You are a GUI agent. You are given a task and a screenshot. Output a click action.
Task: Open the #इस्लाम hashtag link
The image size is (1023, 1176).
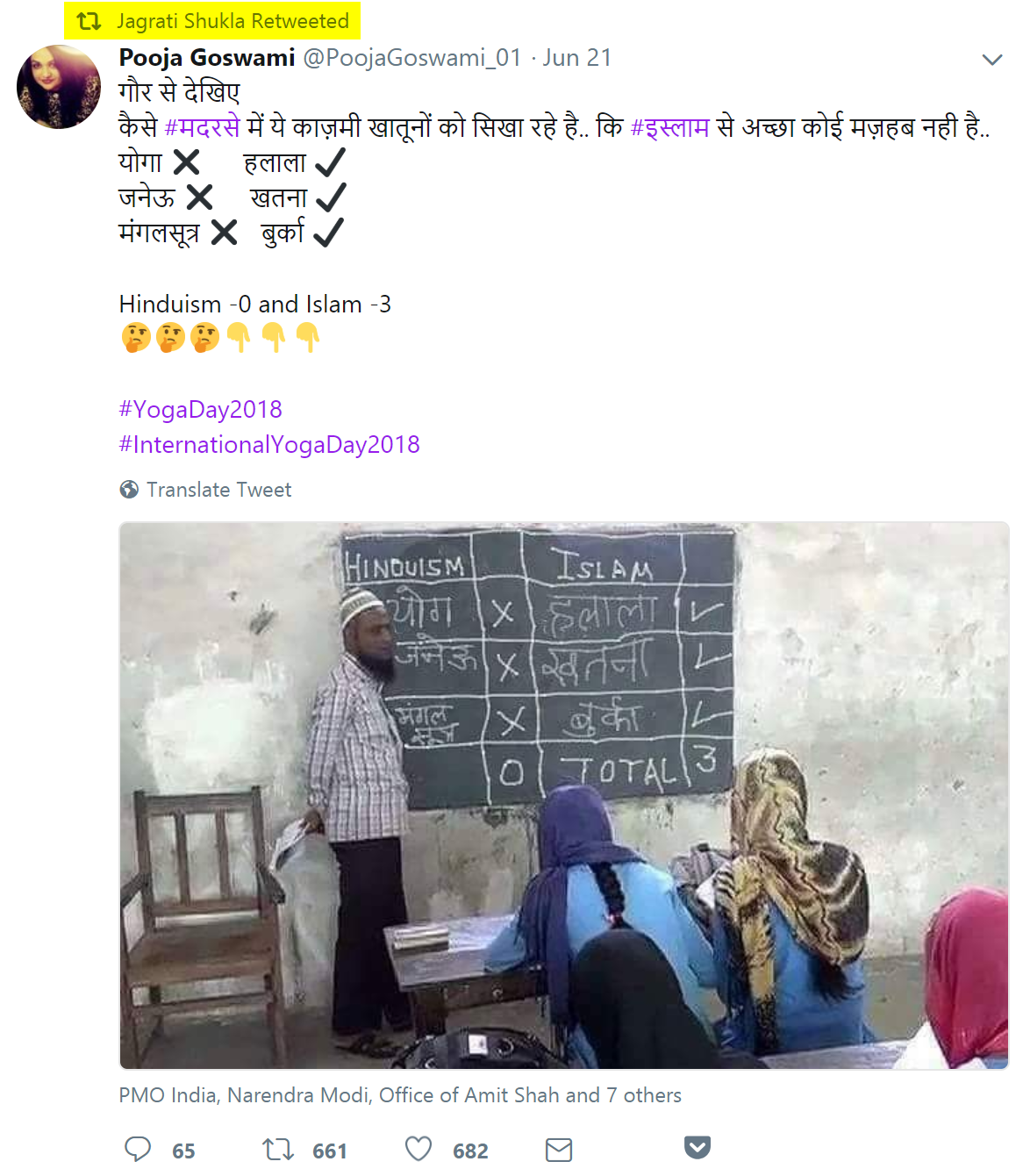670,127
